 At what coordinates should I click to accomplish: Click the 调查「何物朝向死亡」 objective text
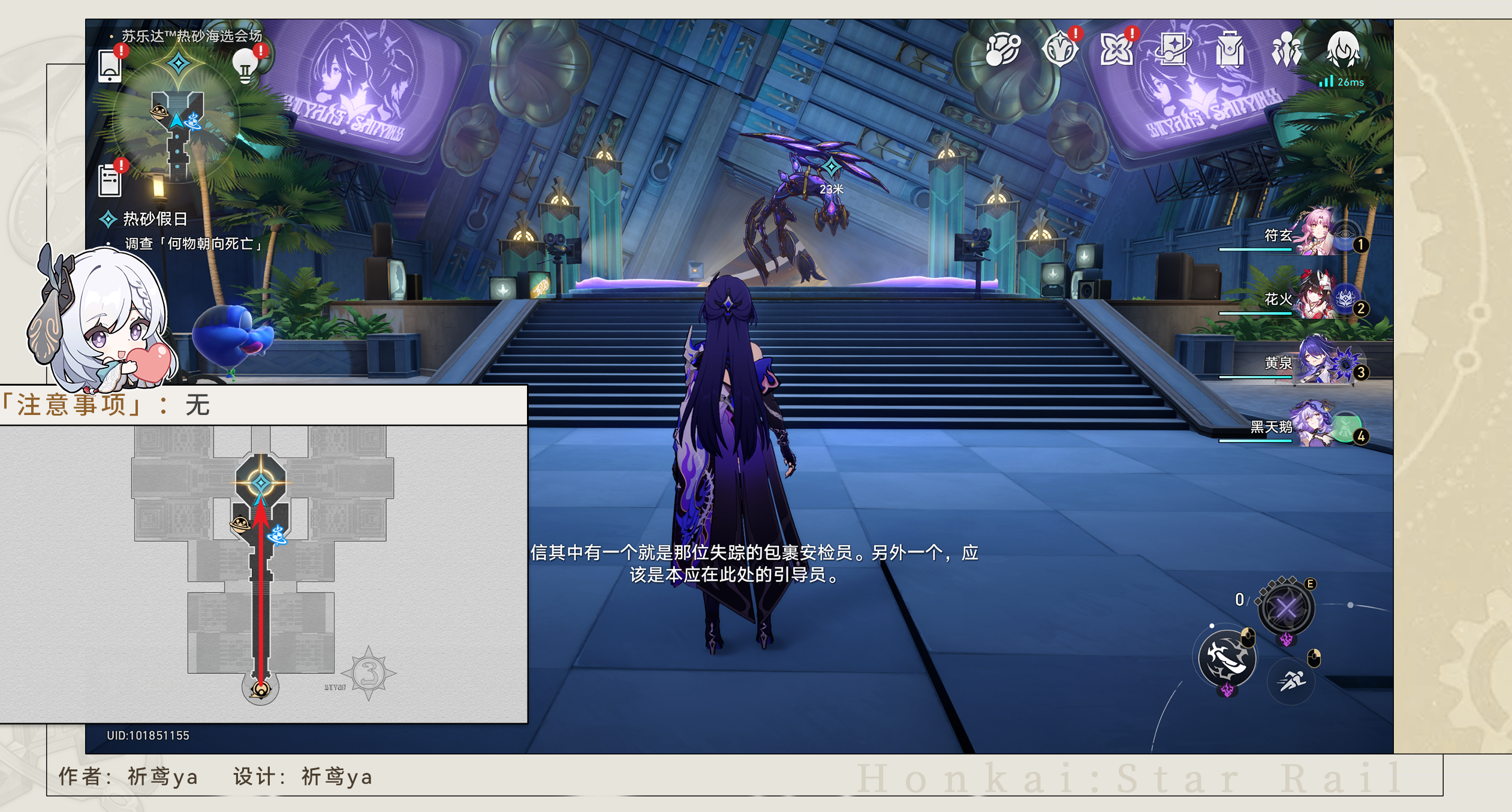pyautogui.click(x=193, y=244)
